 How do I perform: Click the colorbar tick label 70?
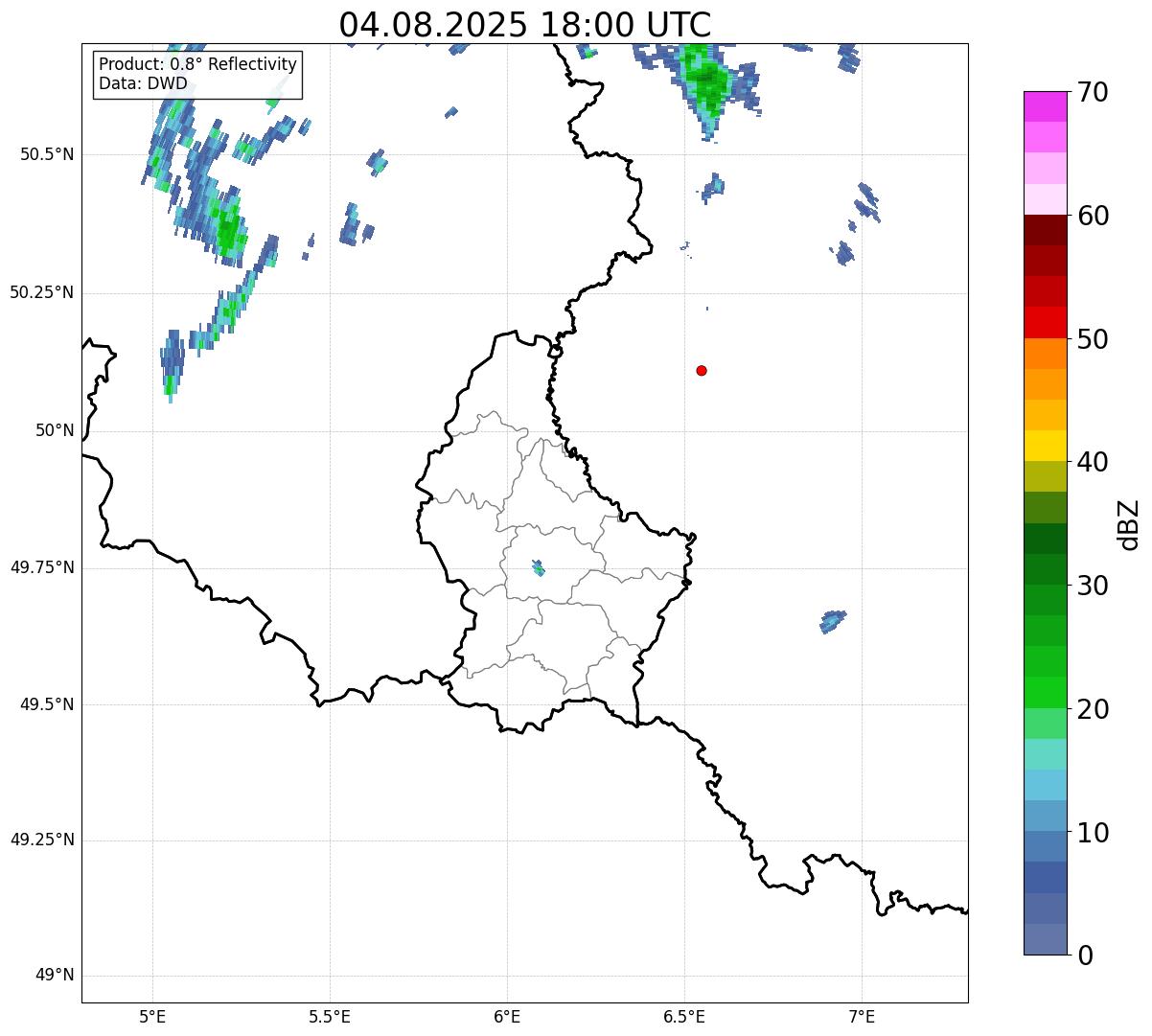tap(1094, 92)
